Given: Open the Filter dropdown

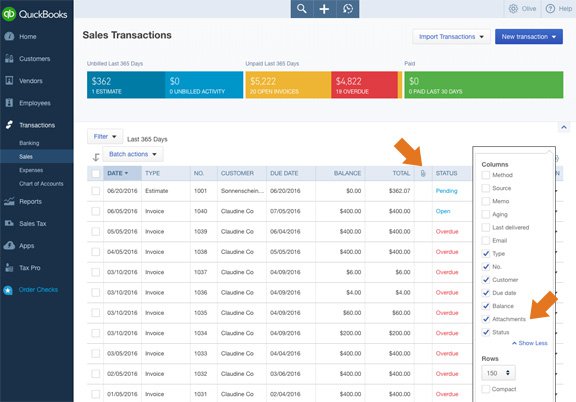Looking at the screenshot, I should point(105,136).
